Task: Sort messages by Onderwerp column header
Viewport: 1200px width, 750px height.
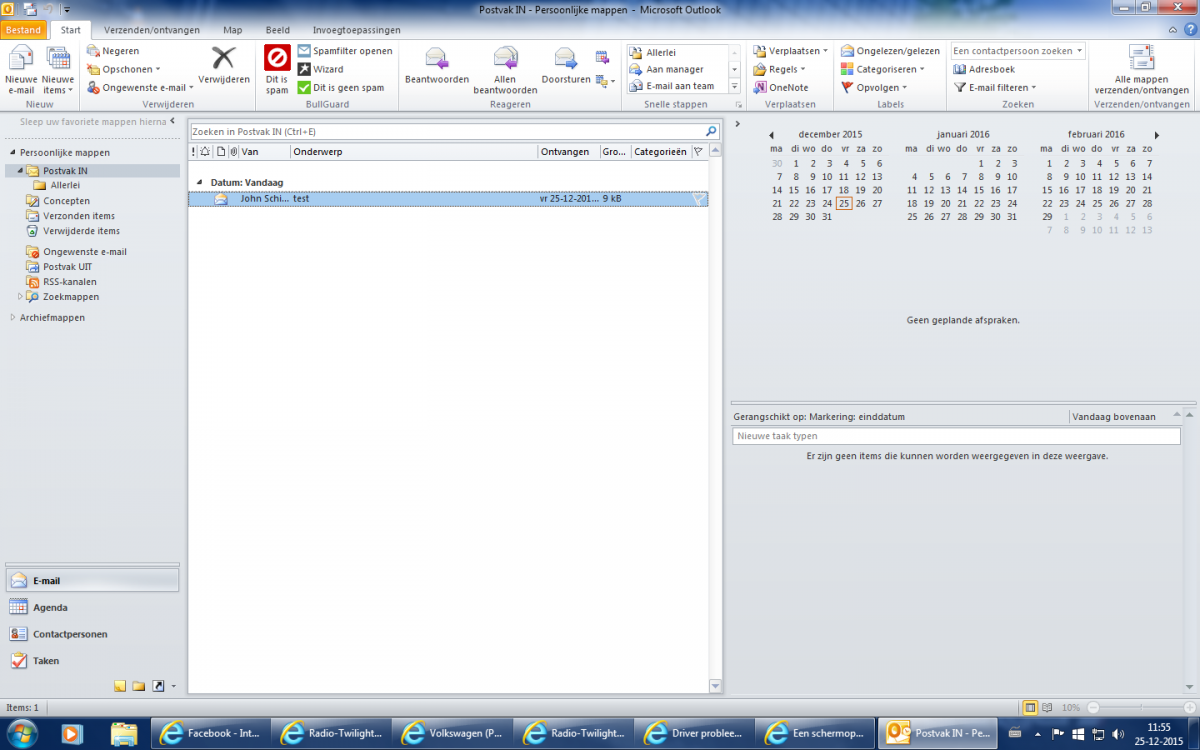Action: [413, 152]
